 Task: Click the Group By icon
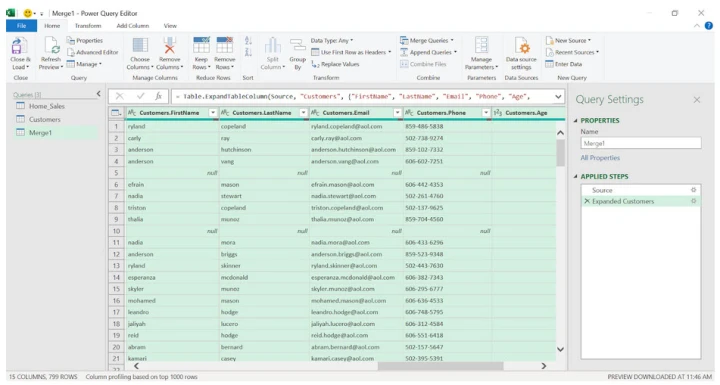(298, 45)
